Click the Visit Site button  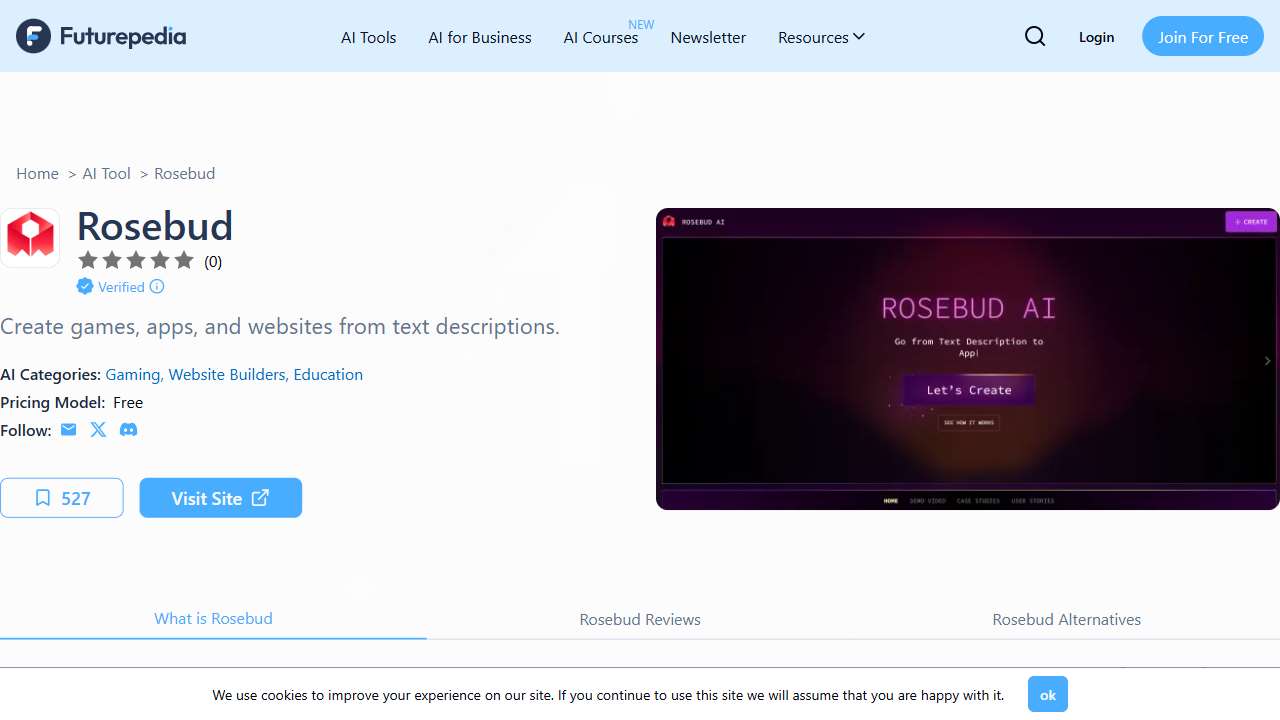point(221,498)
